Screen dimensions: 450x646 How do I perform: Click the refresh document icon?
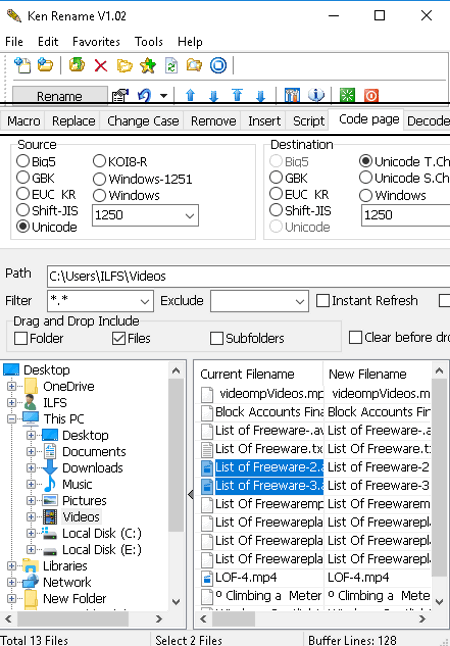[x=171, y=65]
